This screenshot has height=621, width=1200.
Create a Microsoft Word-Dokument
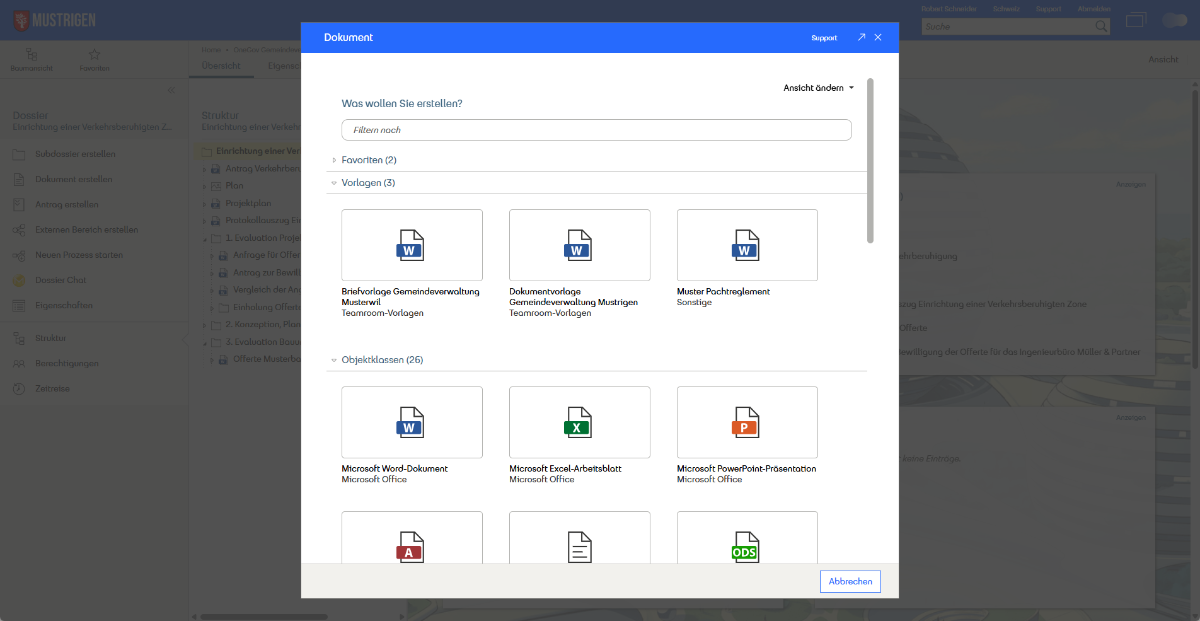coord(411,422)
